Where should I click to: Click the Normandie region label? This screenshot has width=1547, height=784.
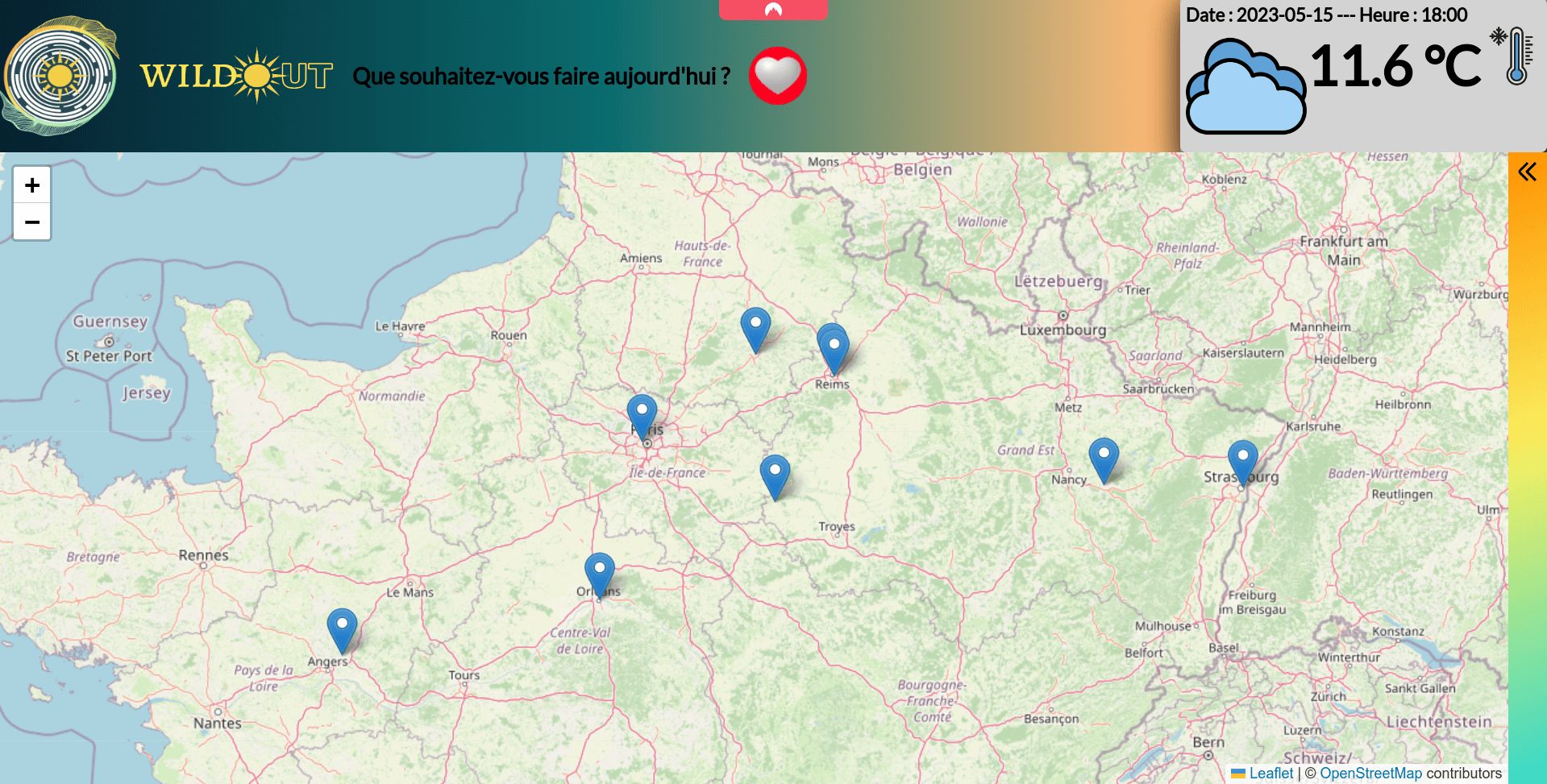pos(392,396)
